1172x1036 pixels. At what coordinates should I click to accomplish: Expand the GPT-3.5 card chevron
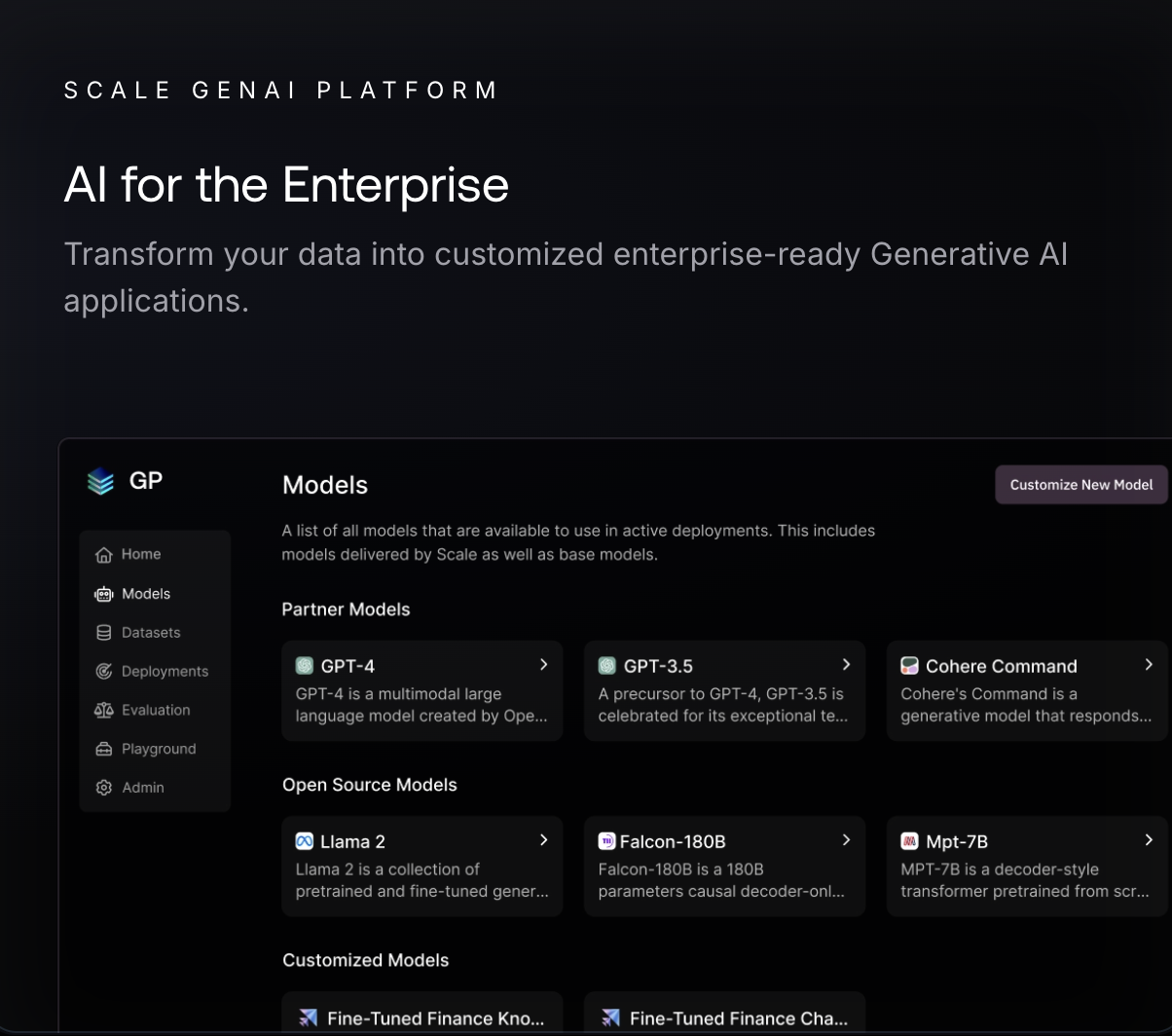point(846,665)
